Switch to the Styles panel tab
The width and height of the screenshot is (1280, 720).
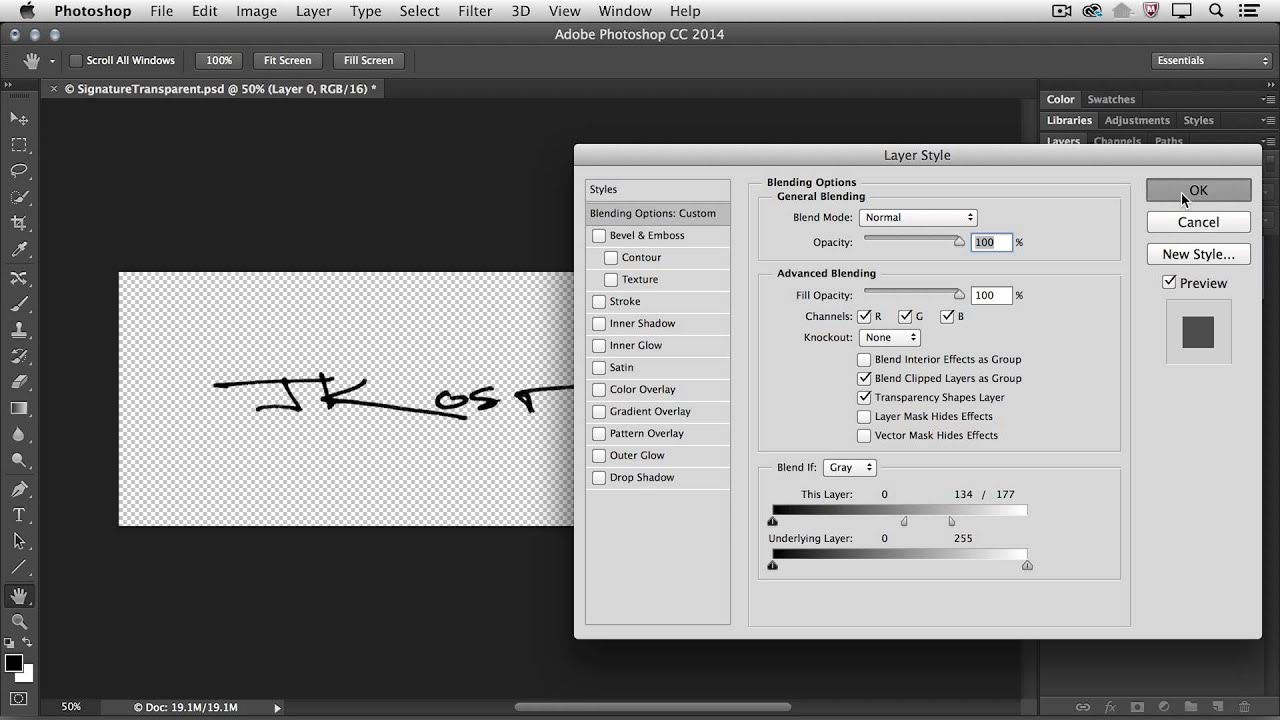pos(1198,120)
